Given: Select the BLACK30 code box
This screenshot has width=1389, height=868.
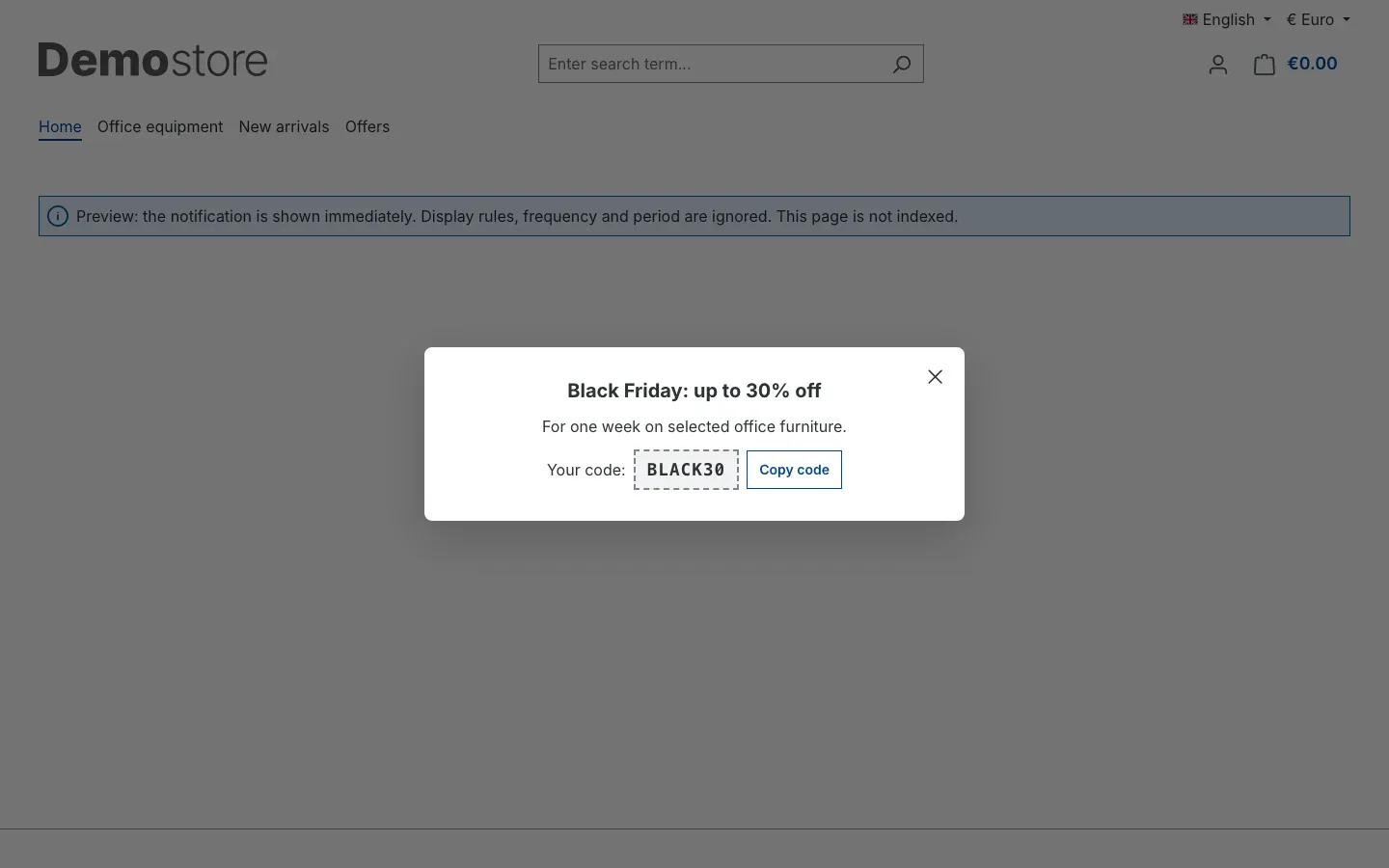Looking at the screenshot, I should coord(686,470).
